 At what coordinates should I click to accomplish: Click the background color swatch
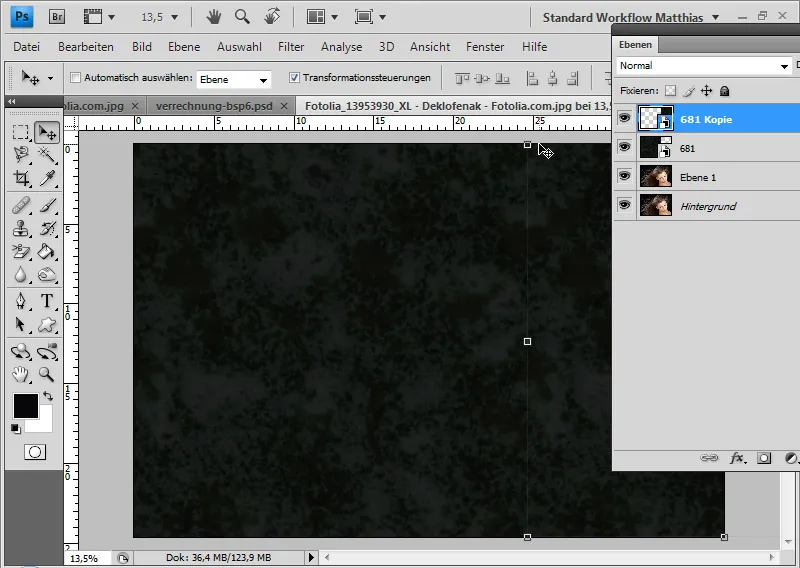[45, 424]
